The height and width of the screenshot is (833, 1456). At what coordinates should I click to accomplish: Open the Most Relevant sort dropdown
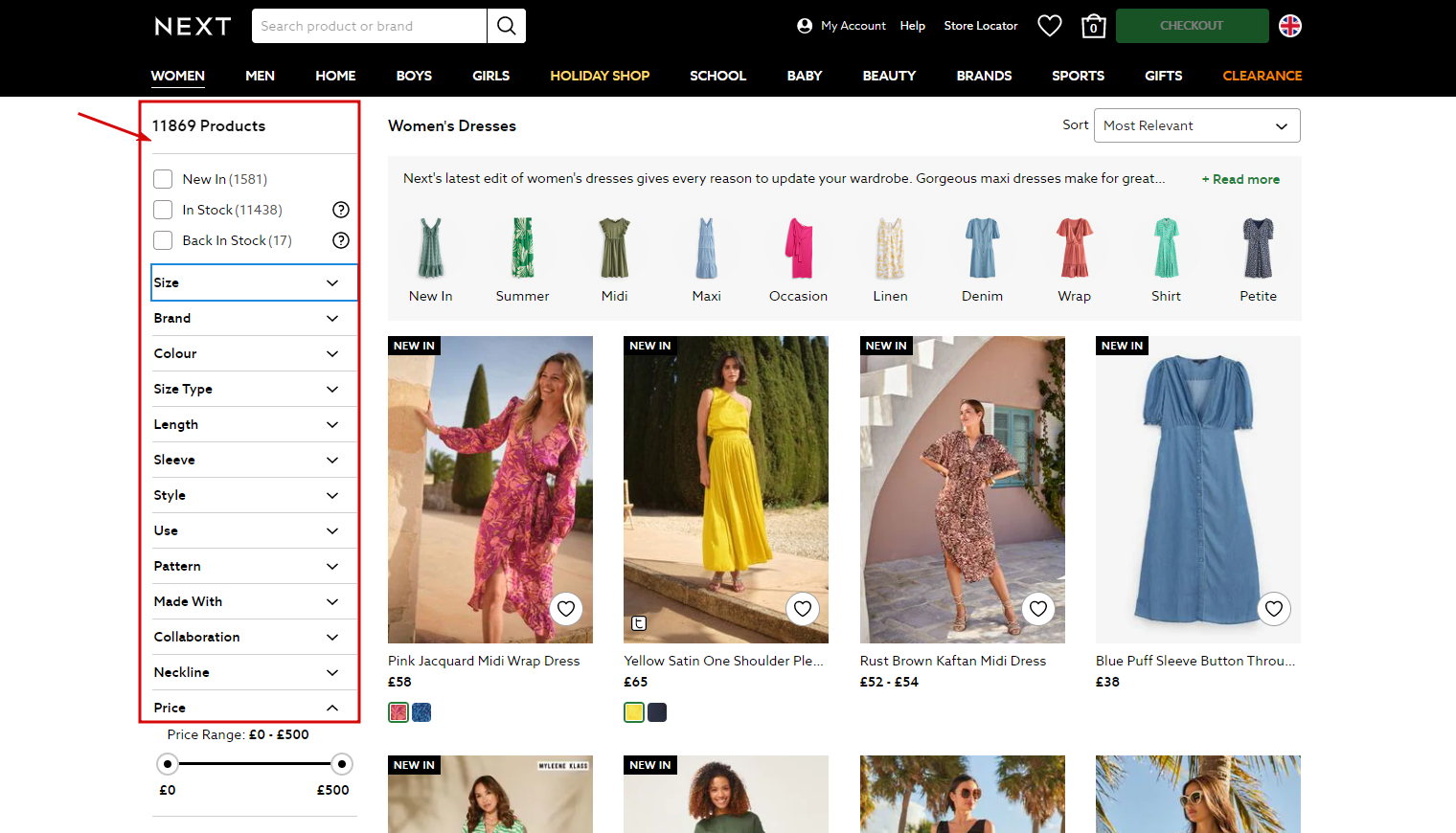tap(1196, 125)
